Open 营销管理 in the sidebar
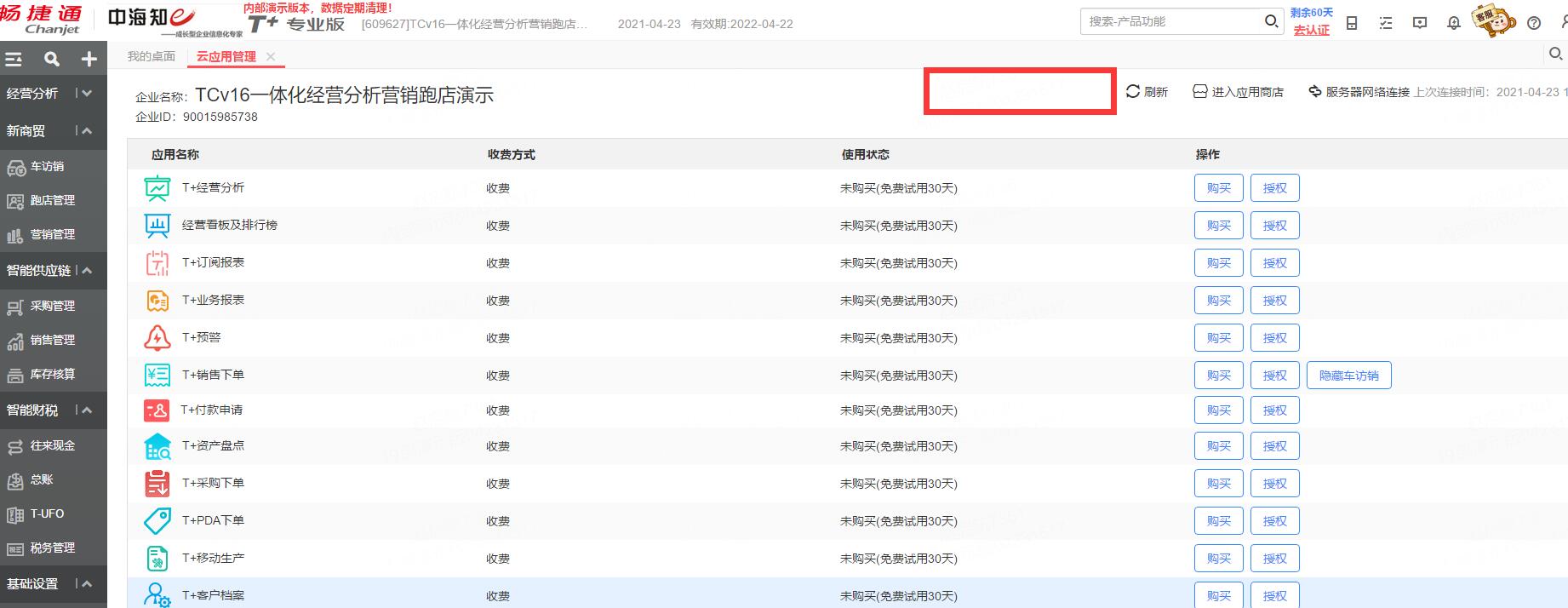 click(54, 235)
